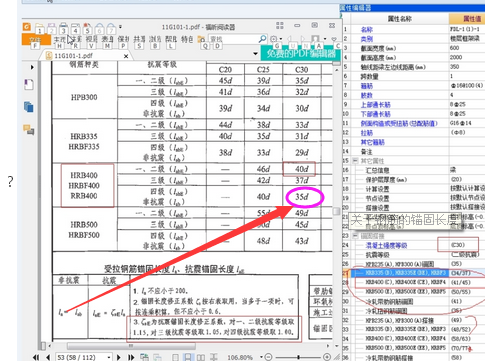The image size is (485, 361).
Task: Click the 混凝土强度等级 property link
Action: (386, 245)
